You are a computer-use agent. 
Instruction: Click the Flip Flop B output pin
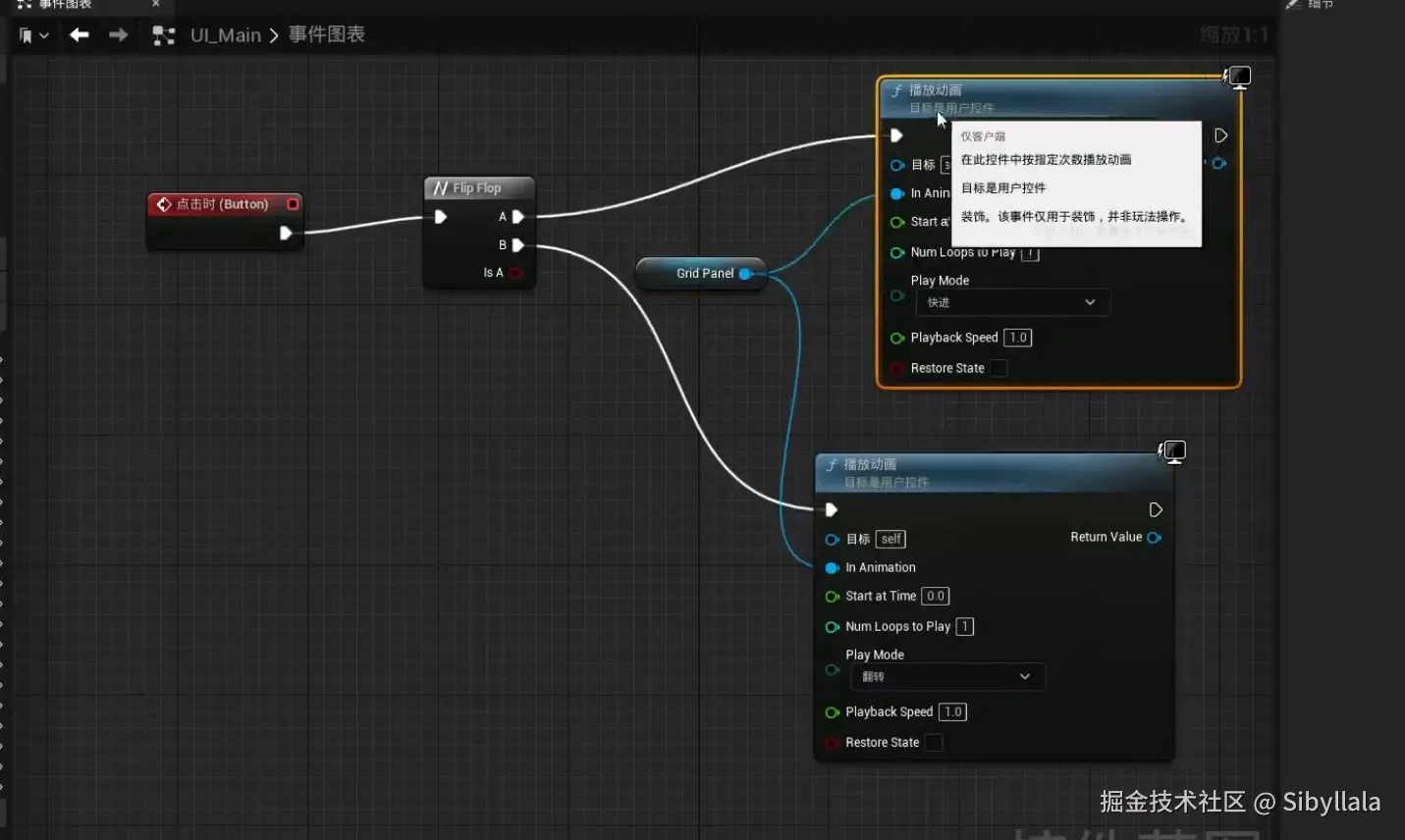click(517, 245)
